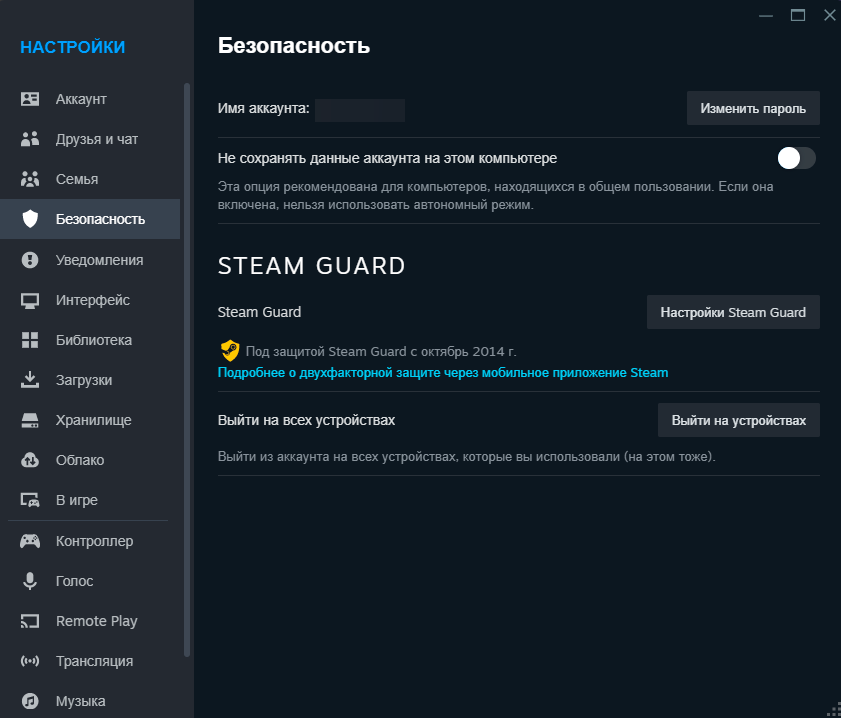Toggle 'Не сохранять данные аккаунта' switch
Viewport: 841px width, 718px height.
796,159
